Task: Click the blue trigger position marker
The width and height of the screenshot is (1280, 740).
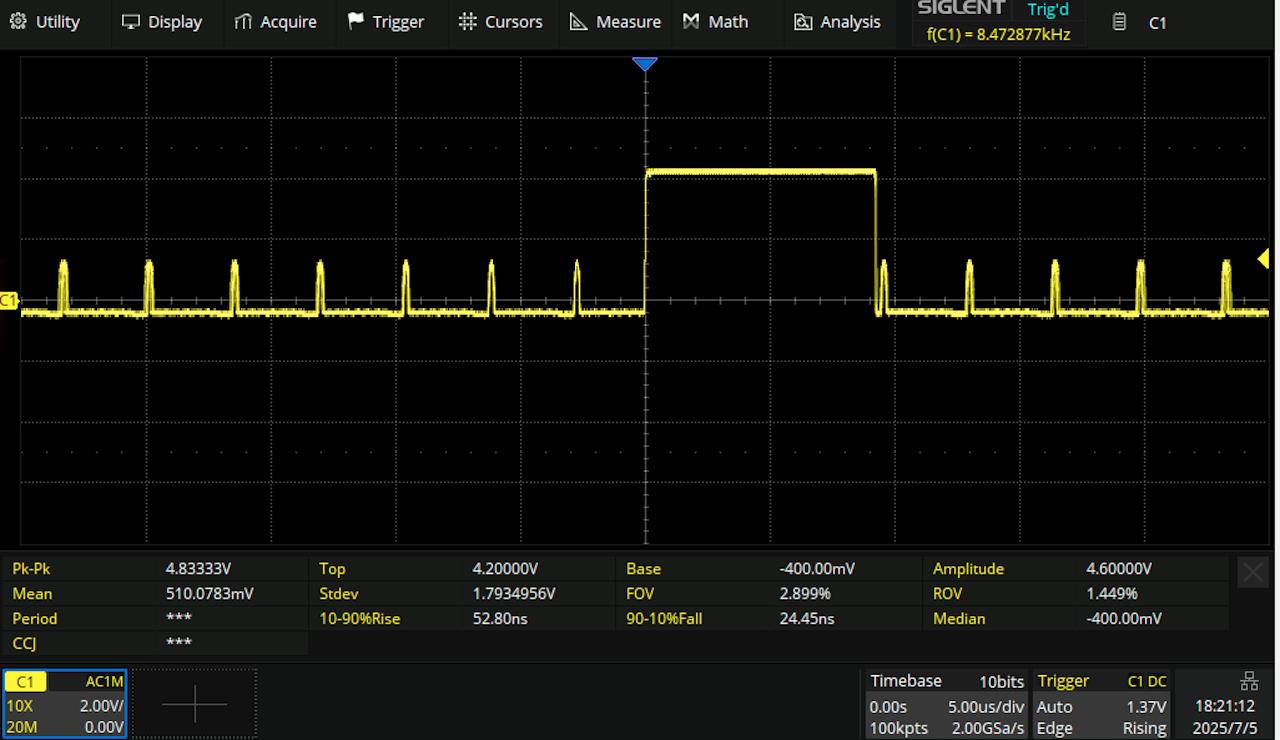Action: (645, 65)
